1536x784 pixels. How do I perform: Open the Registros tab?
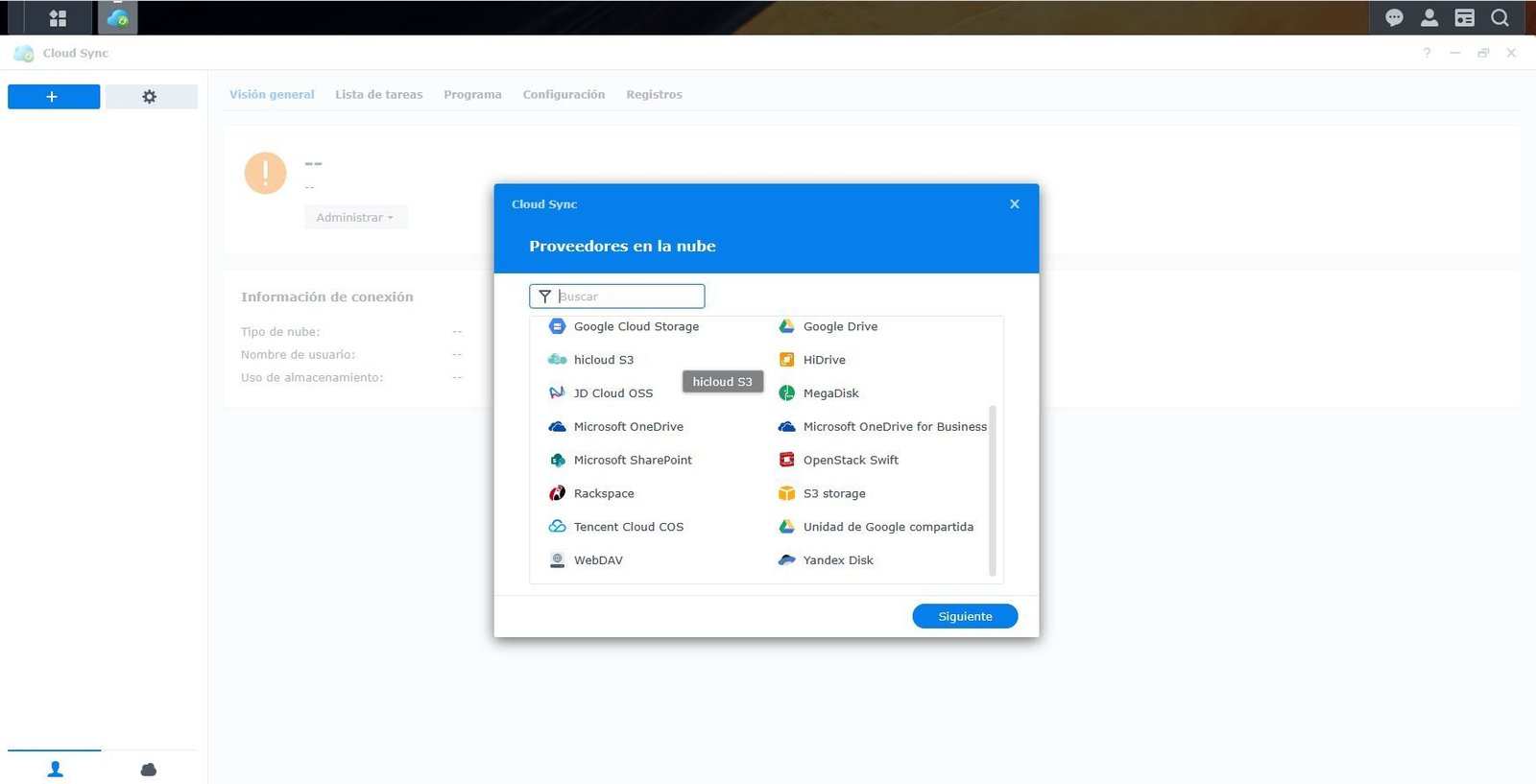coord(654,95)
